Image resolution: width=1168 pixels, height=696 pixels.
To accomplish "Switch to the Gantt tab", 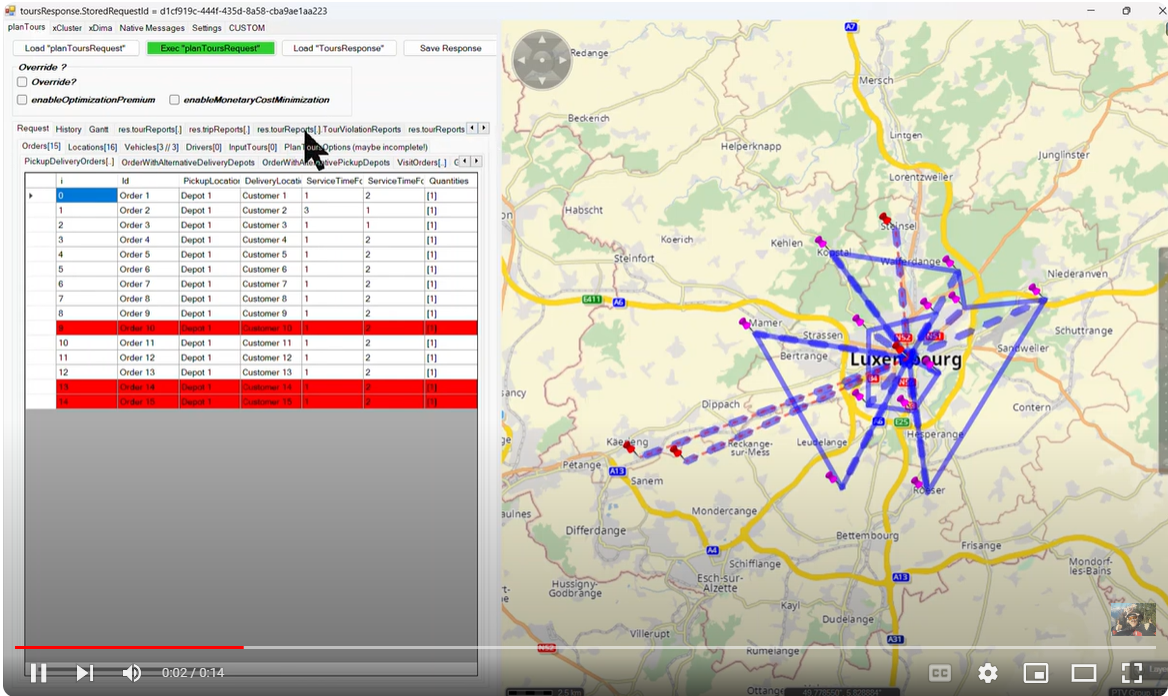I will (x=99, y=129).
